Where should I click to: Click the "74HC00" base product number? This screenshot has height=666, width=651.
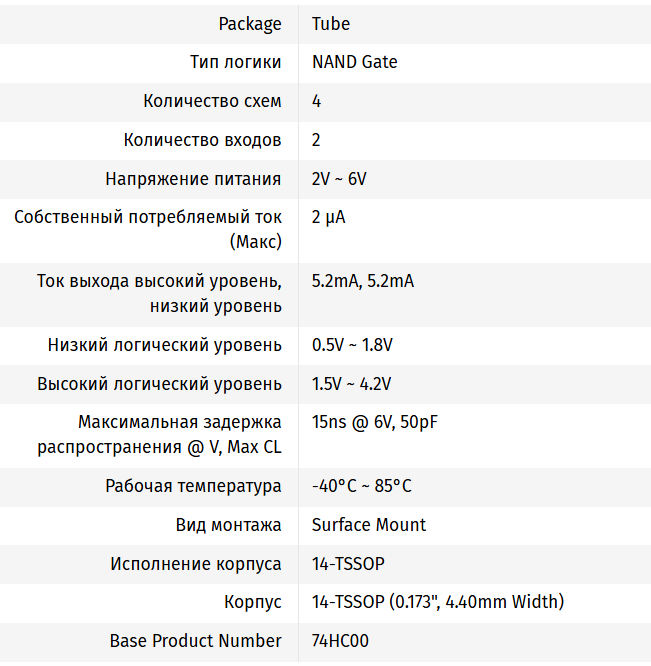[x=340, y=641]
